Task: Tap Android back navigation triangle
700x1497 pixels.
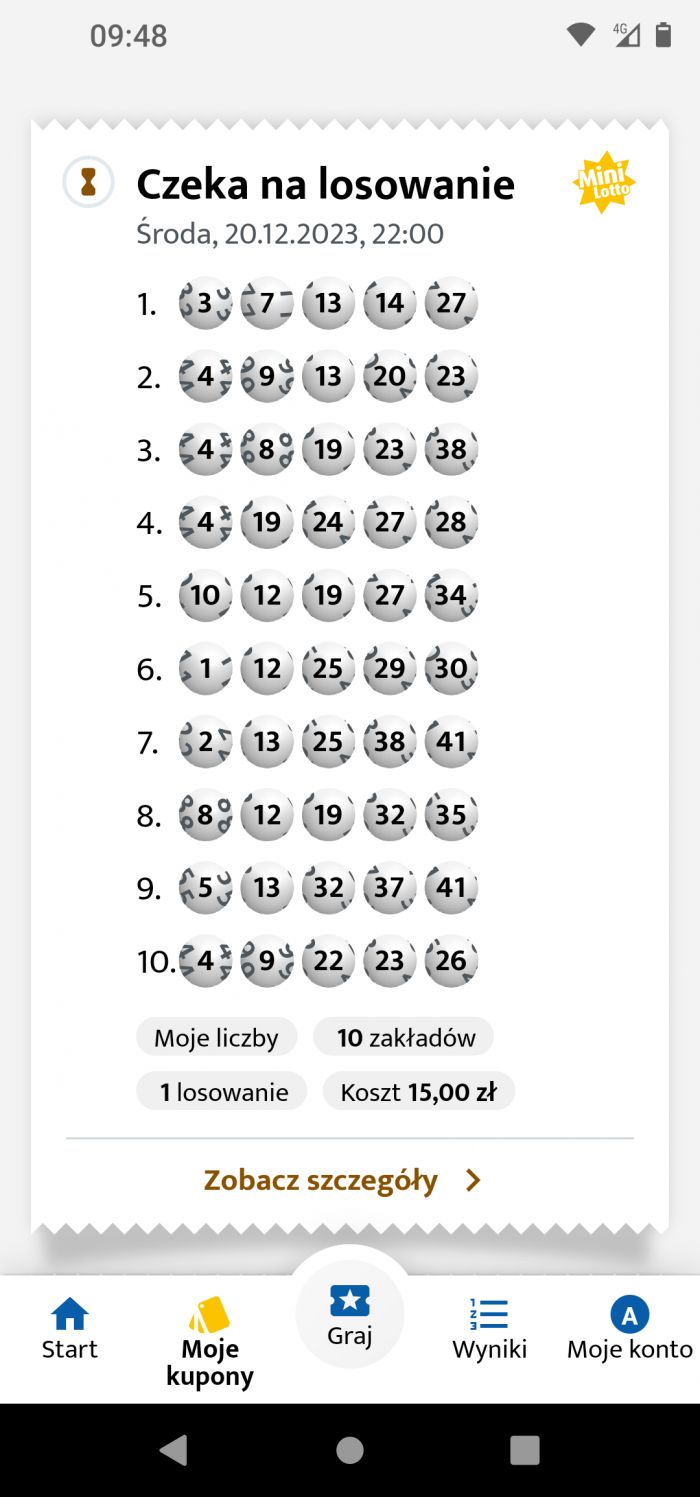Action: click(173, 1449)
